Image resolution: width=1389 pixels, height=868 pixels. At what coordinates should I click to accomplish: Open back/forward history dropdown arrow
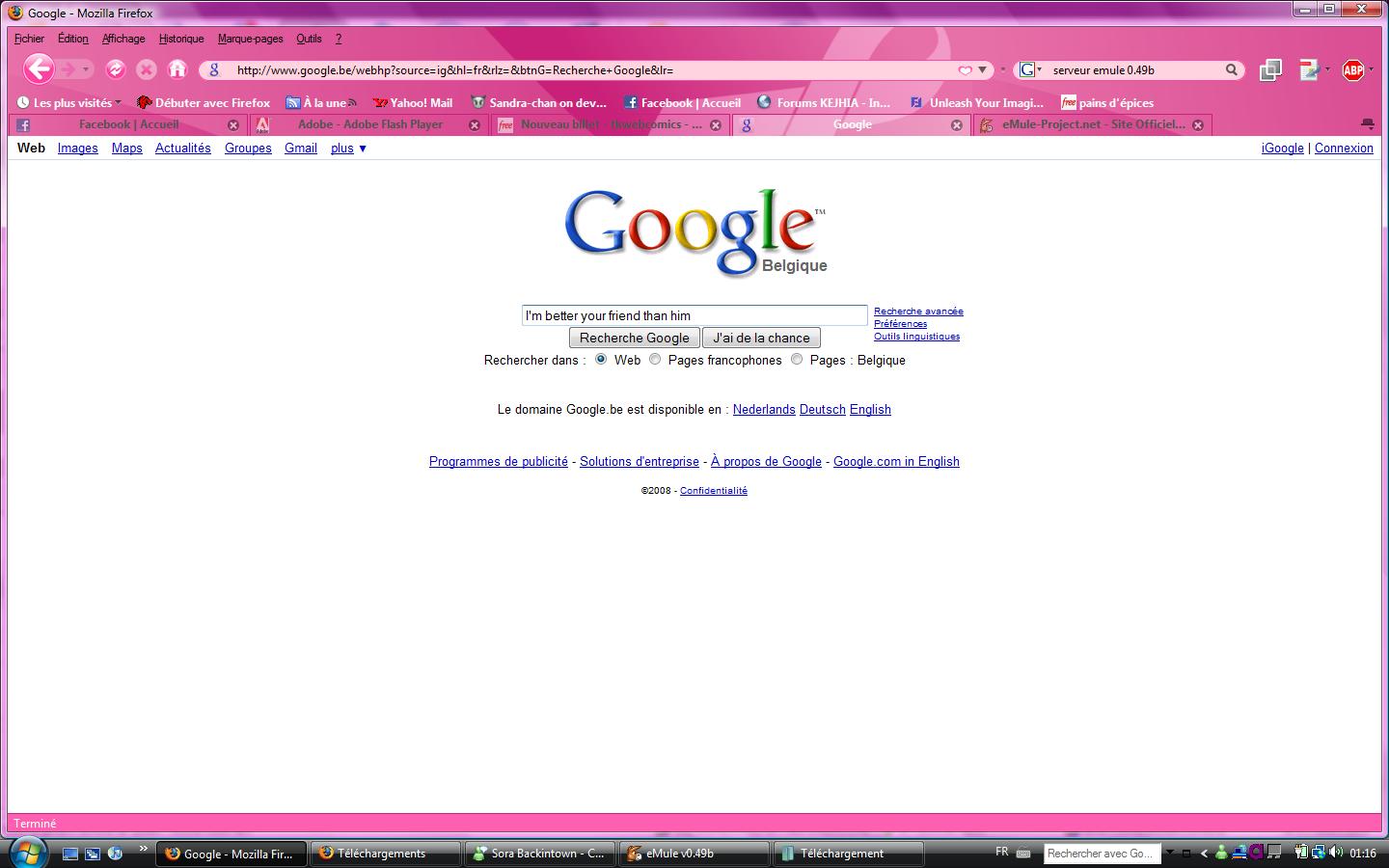(86, 69)
